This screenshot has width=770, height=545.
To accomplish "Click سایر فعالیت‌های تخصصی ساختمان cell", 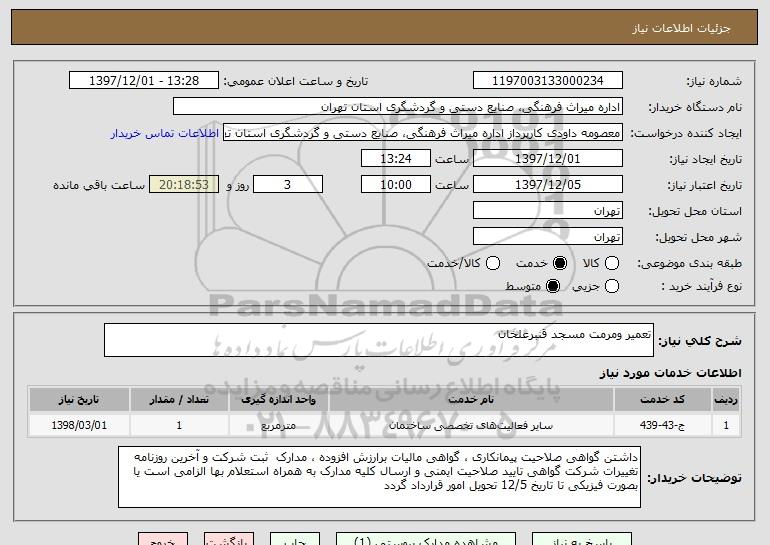I will pos(471,425).
